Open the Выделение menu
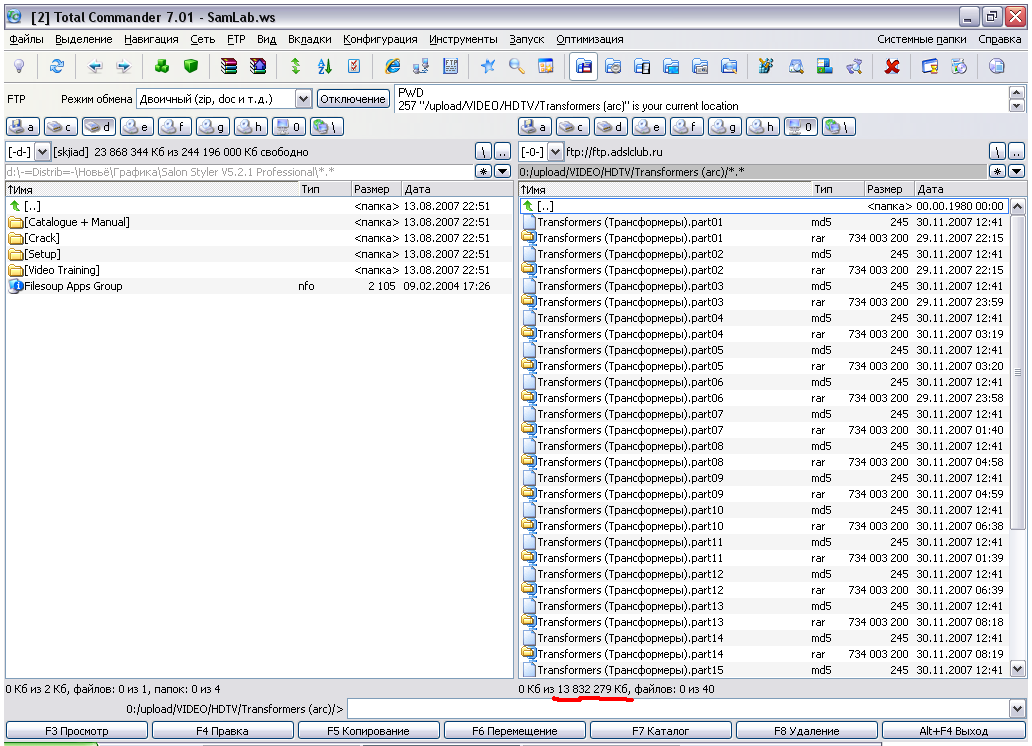 tap(84, 40)
